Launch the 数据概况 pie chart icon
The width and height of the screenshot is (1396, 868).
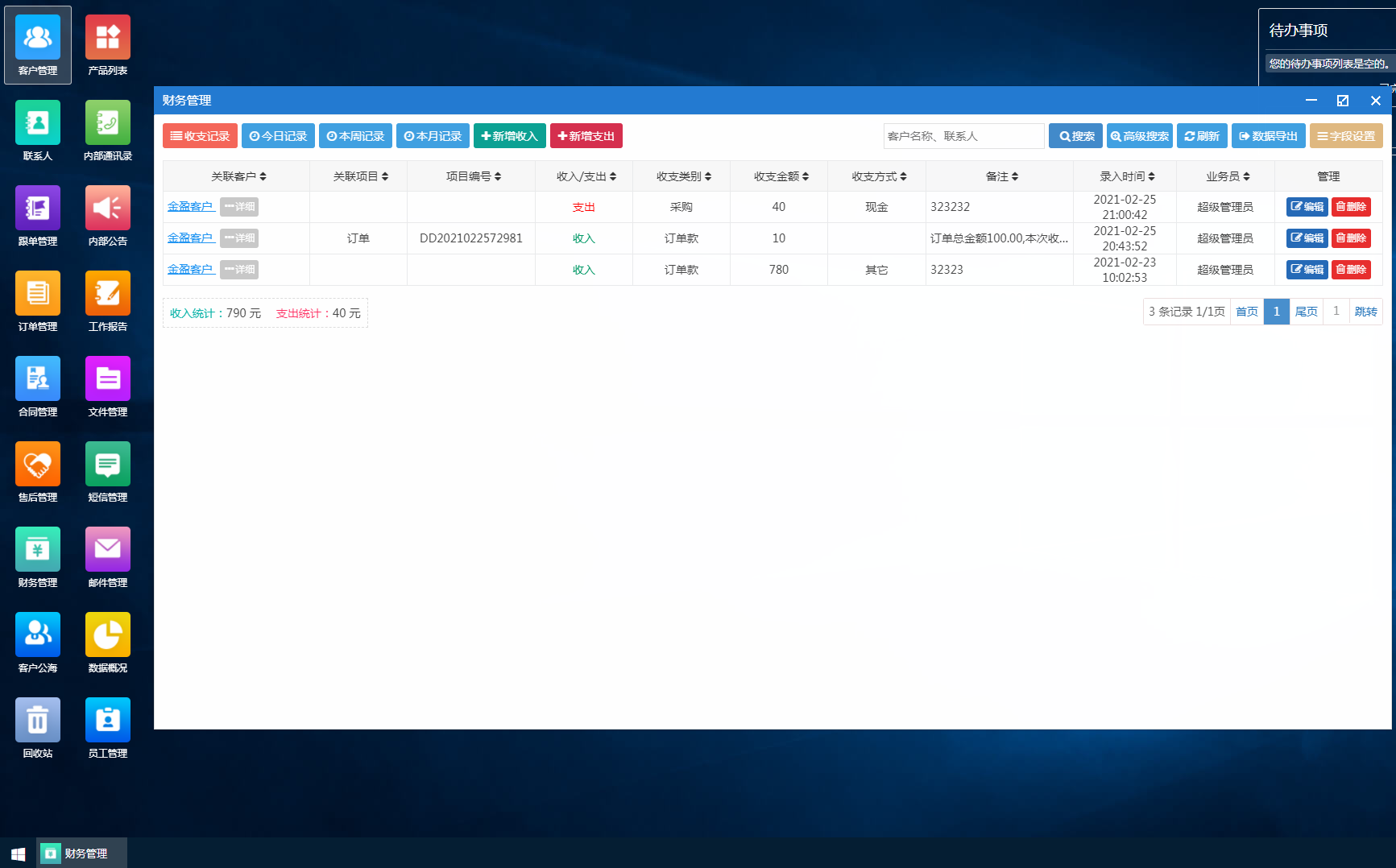pyautogui.click(x=108, y=643)
